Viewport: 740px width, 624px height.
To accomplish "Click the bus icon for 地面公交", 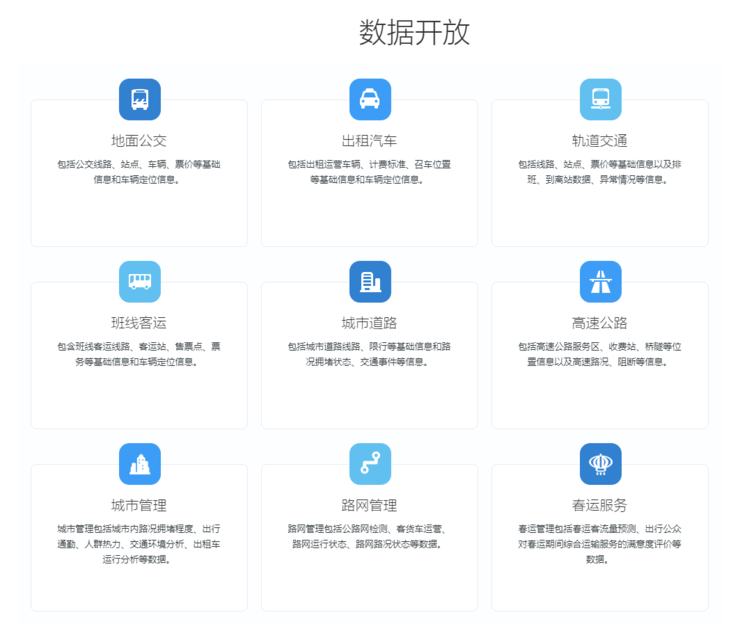I will pyautogui.click(x=139, y=99).
